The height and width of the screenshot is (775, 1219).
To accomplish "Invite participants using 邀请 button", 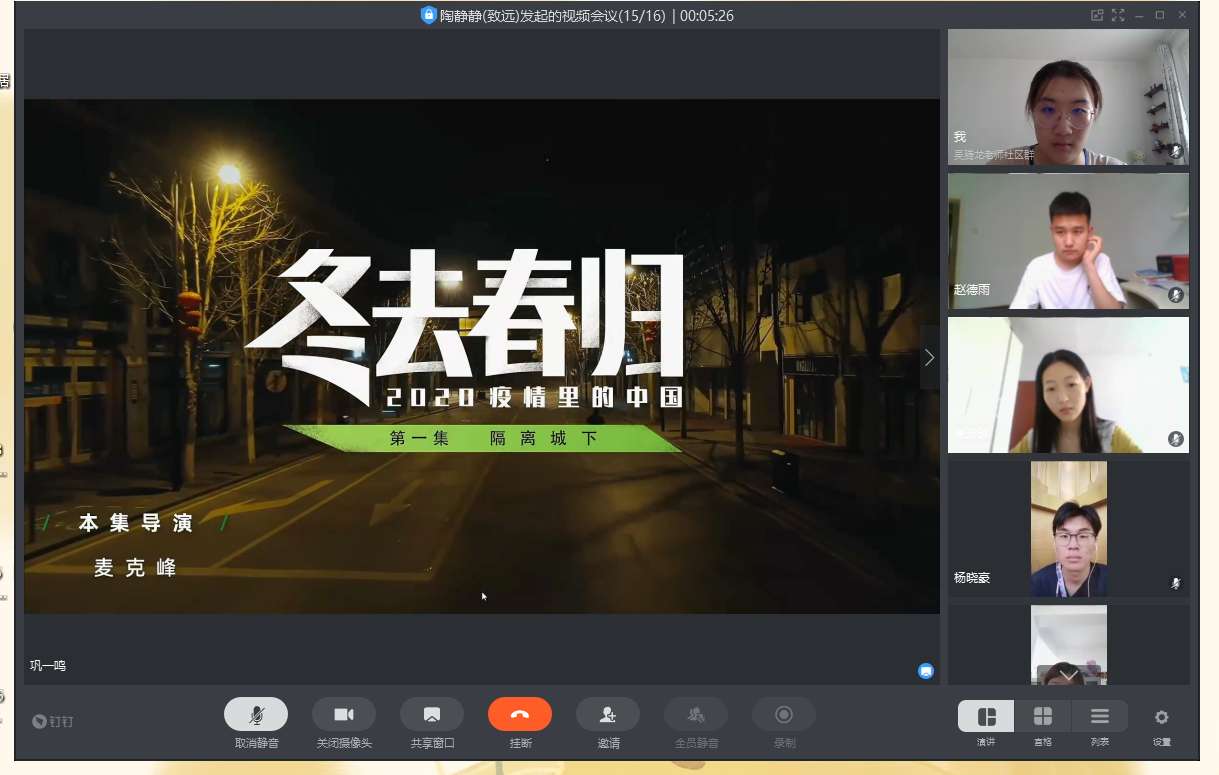I will (x=608, y=714).
